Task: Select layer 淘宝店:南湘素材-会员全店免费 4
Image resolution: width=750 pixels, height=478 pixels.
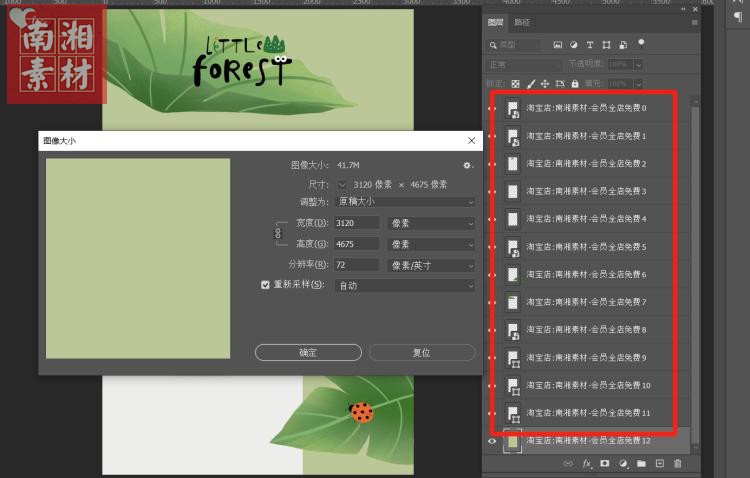Action: (586, 219)
